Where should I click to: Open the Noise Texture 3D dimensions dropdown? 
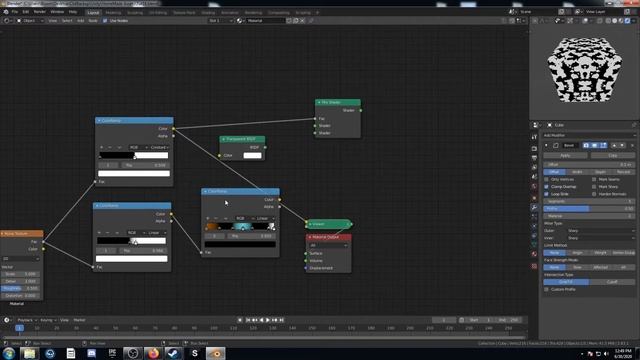(21, 259)
